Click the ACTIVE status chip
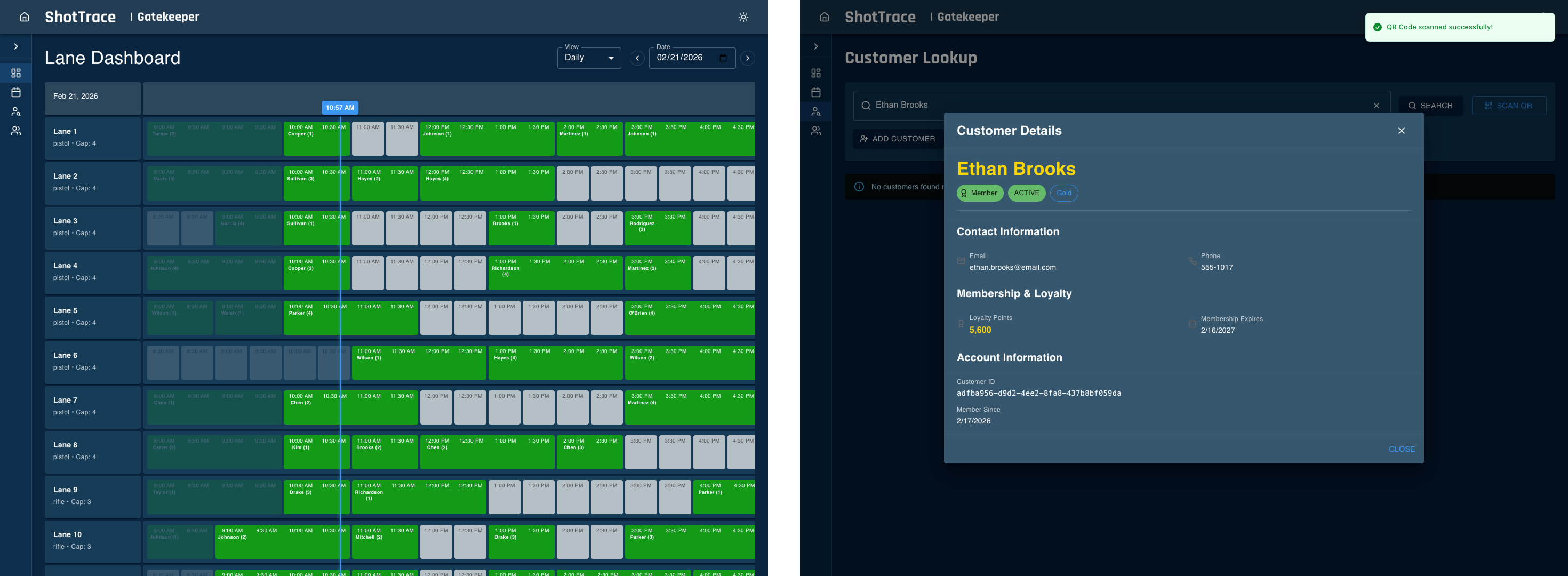The image size is (1568, 576). 1026,193
